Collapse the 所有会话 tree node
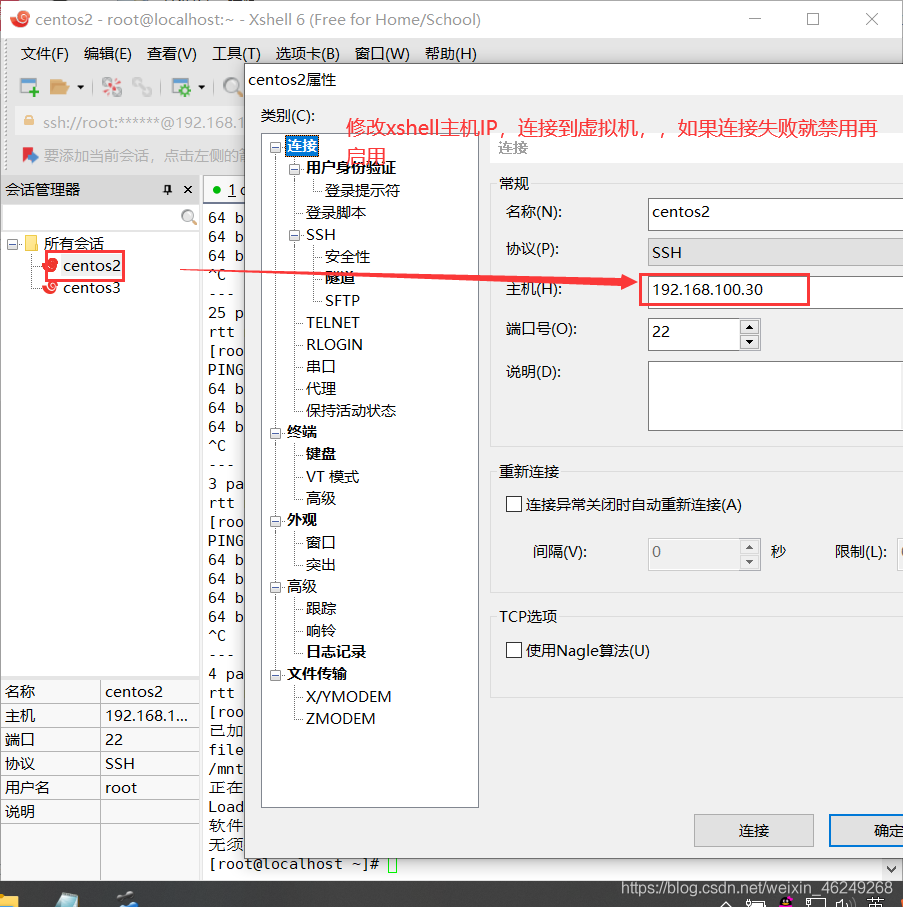The image size is (903, 907). pyautogui.click(x=12, y=244)
